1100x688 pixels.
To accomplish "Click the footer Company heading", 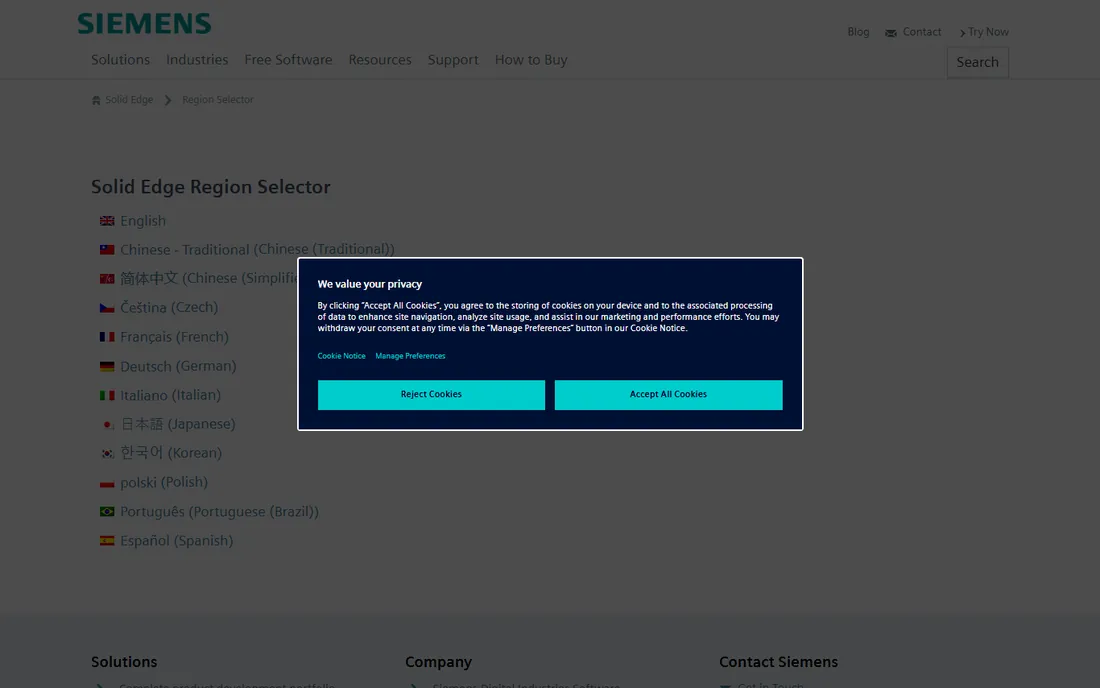I will tap(438, 662).
